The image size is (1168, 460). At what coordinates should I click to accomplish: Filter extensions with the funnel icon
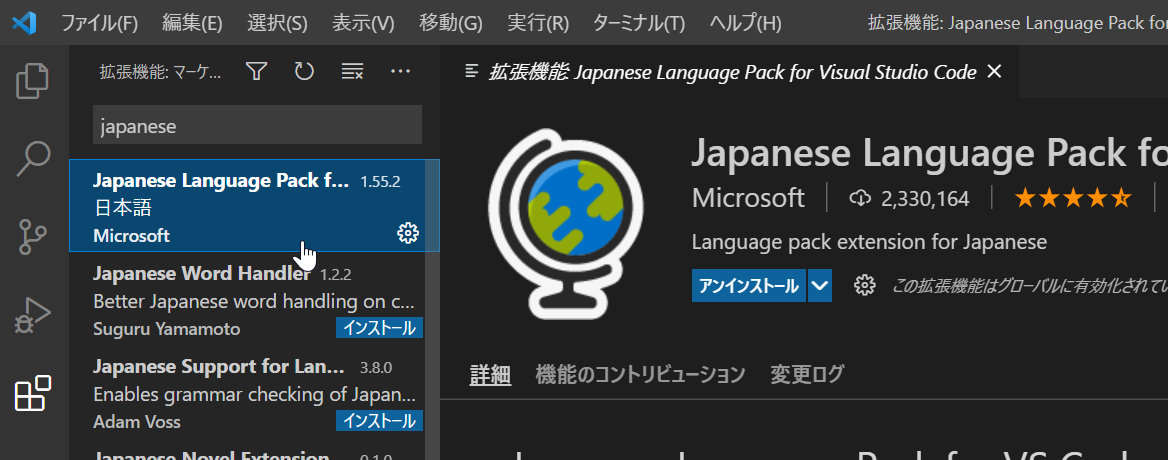click(x=256, y=71)
